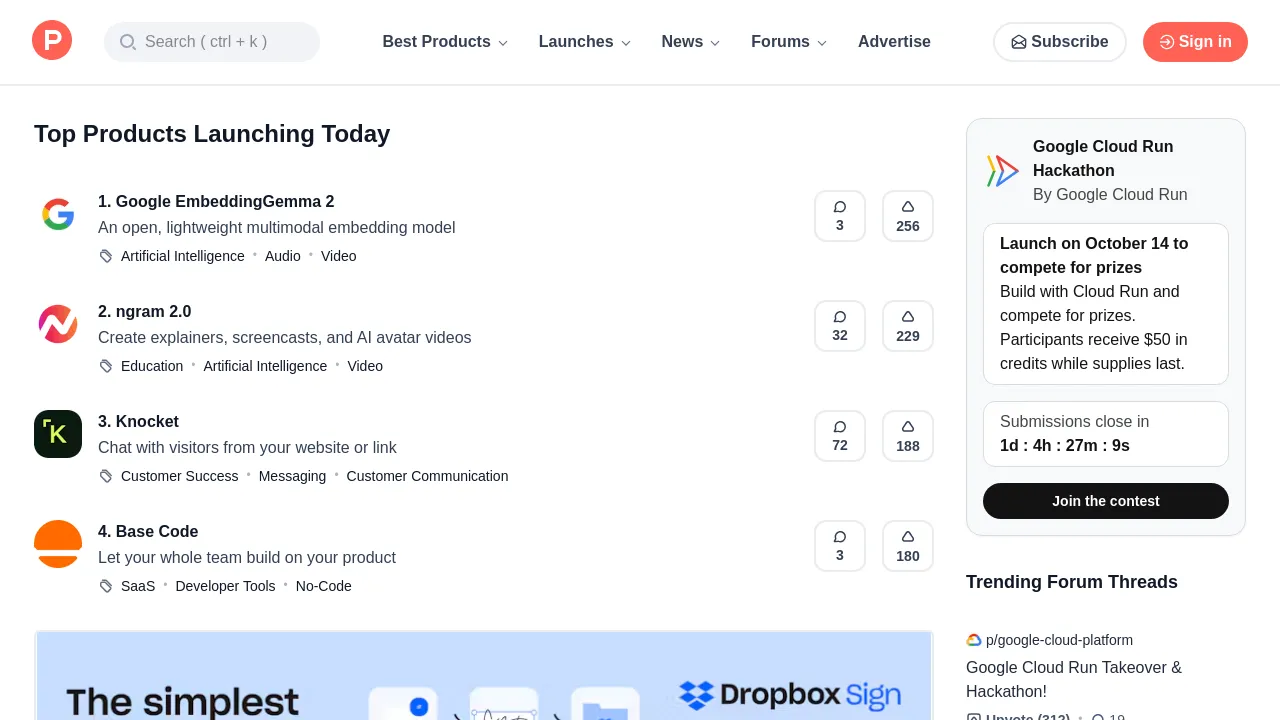Open the Google Cloud Run Hackathon heading

pyautogui.click(x=1103, y=158)
